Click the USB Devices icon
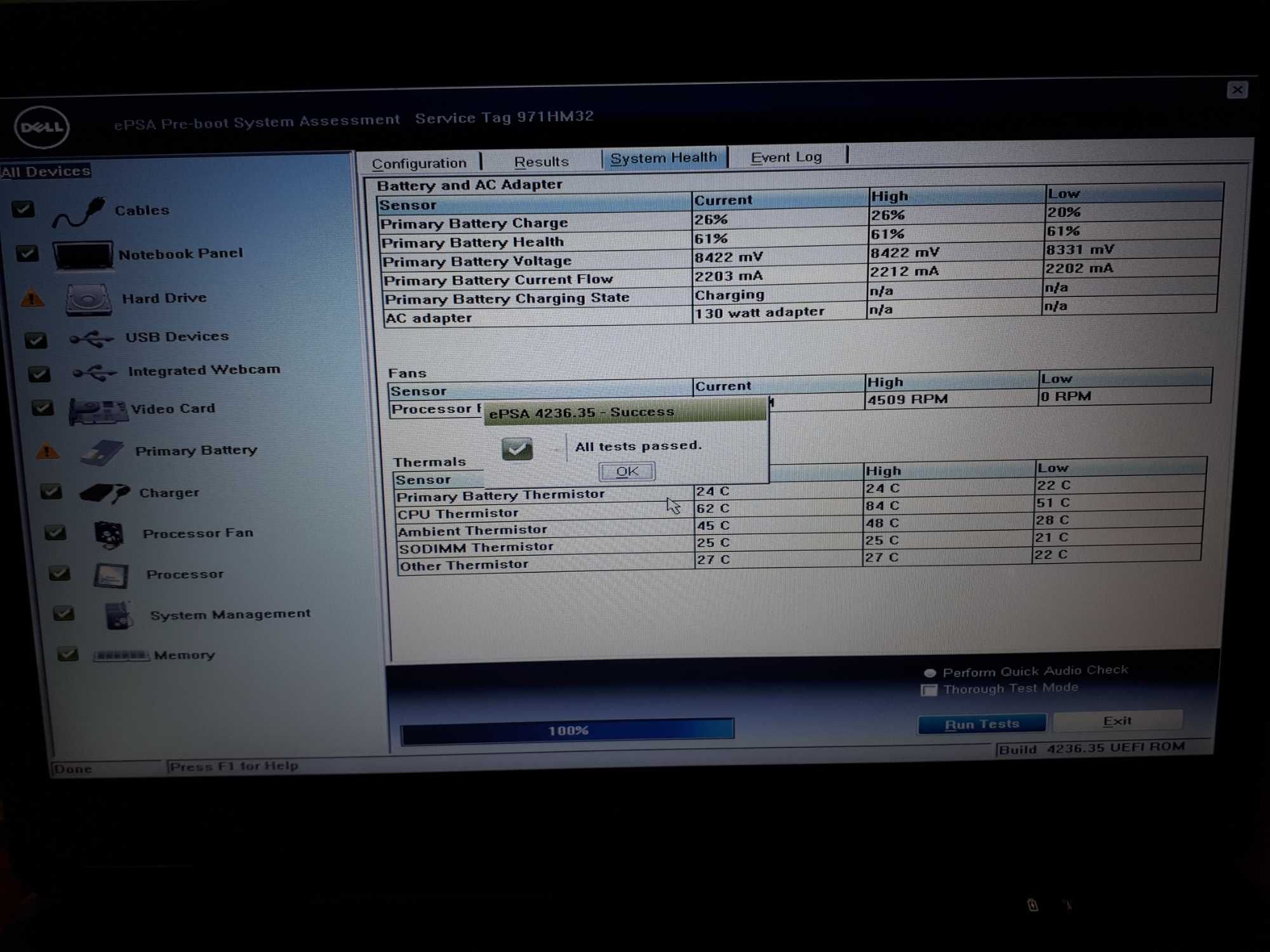Viewport: 1270px width, 952px height. pyautogui.click(x=91, y=339)
